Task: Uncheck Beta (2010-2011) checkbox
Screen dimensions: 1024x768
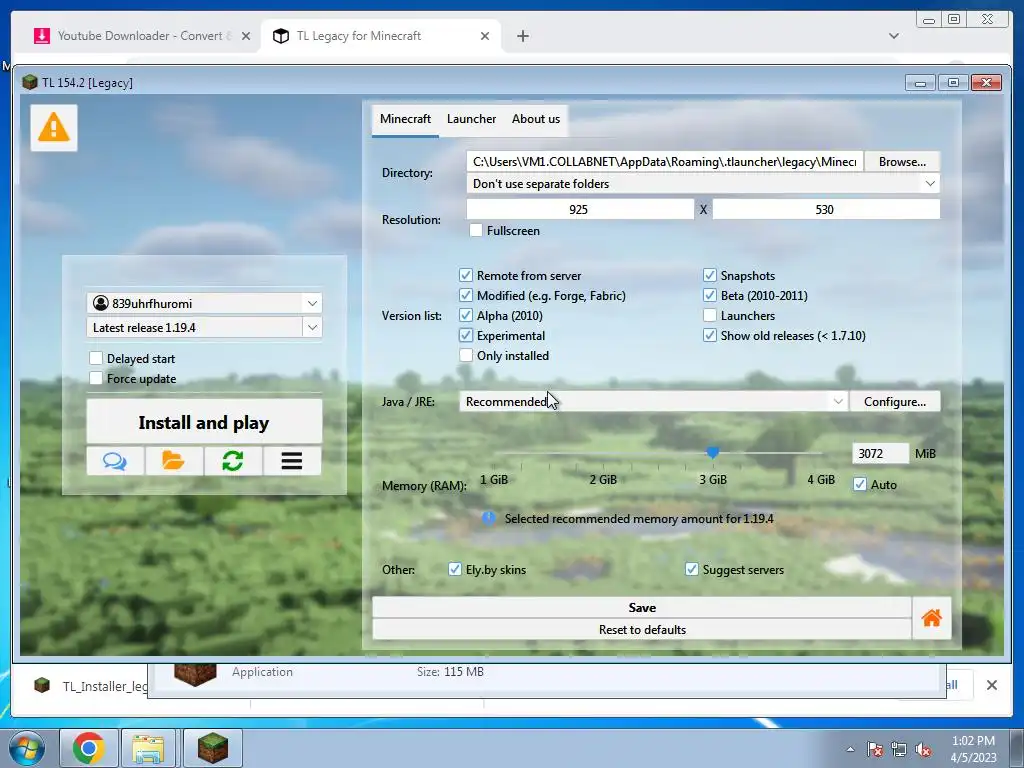Action: point(710,295)
